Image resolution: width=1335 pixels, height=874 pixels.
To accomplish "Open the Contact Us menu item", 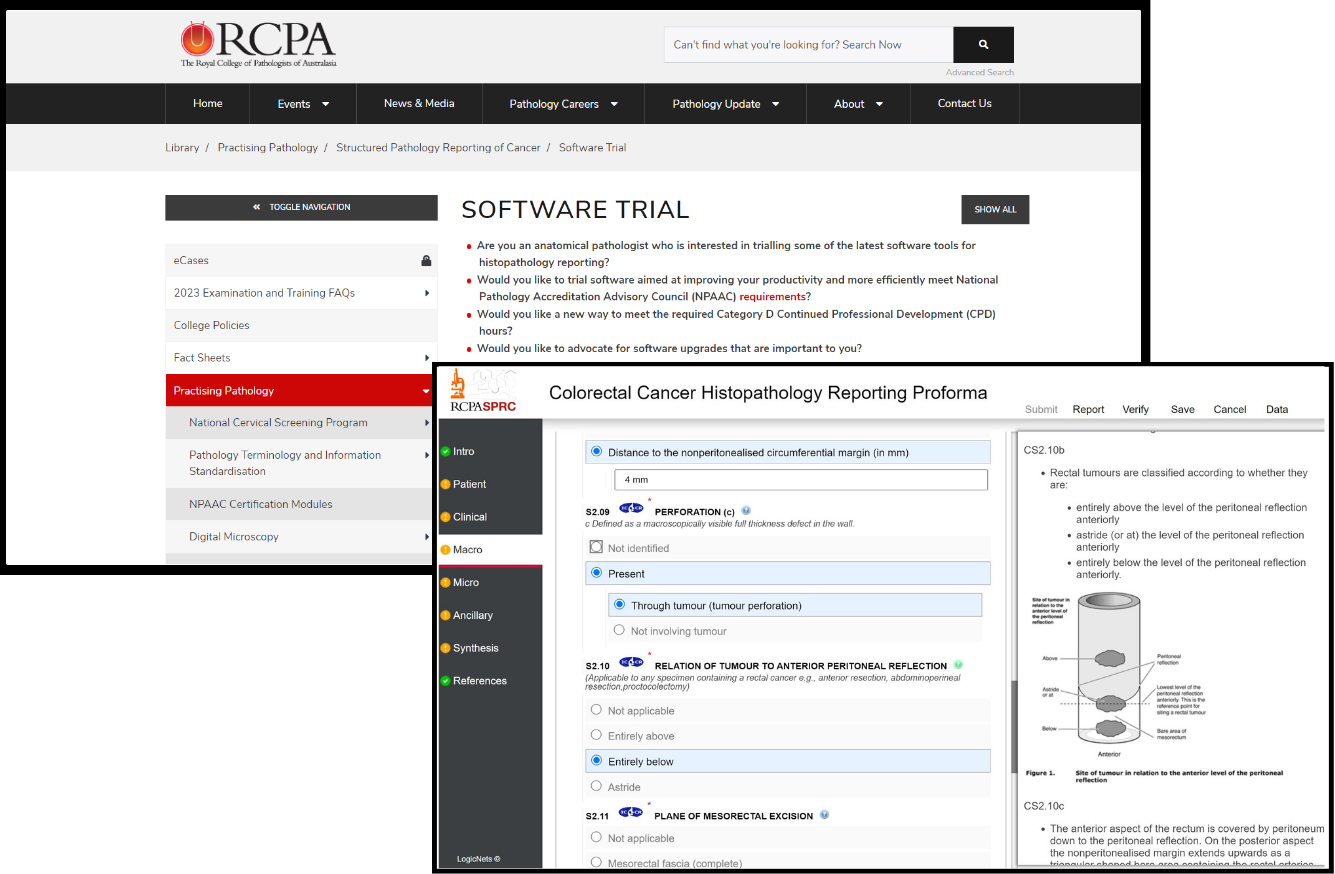I will 965,104.
